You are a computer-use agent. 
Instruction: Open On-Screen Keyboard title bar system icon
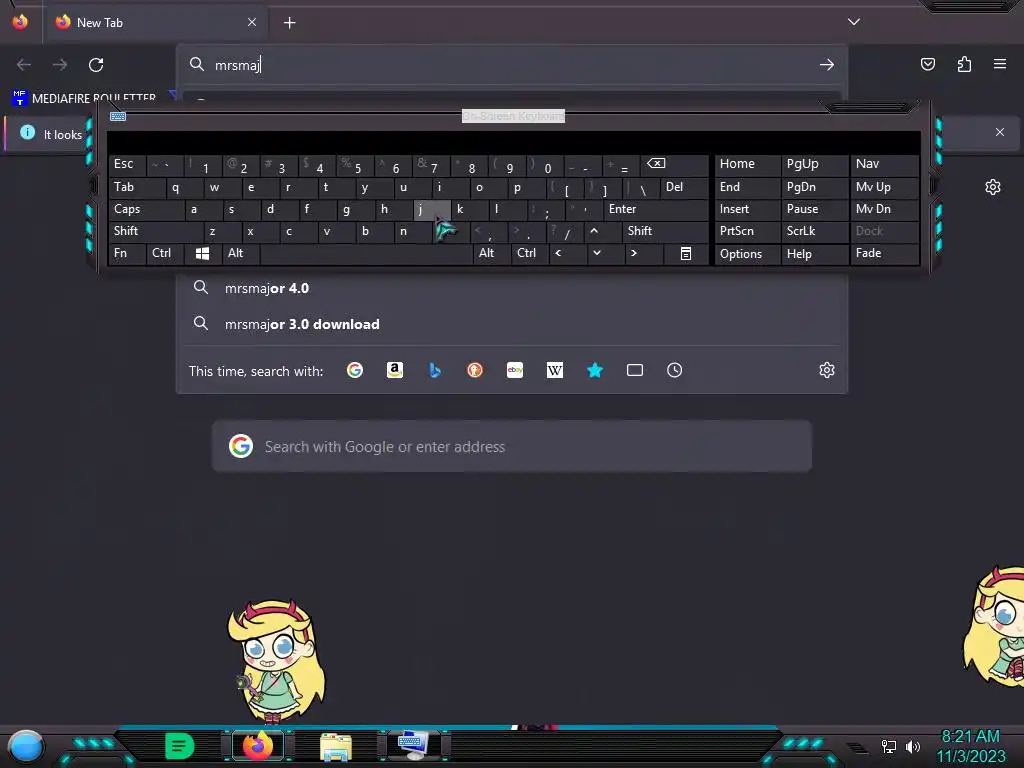pos(118,116)
